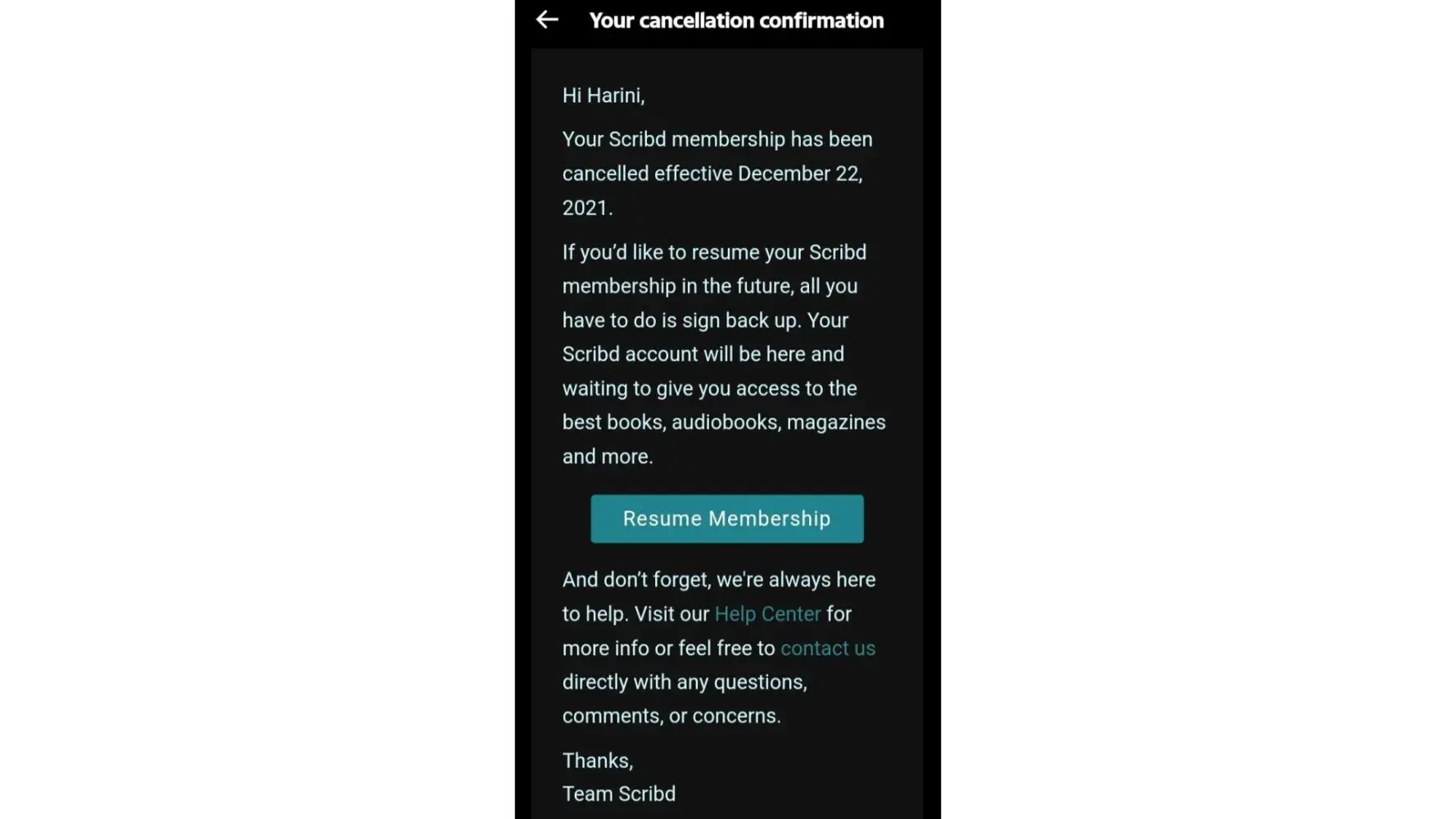The image size is (1456, 819).
Task: Click the 'directly with any questions,' line
Action: tap(685, 682)
